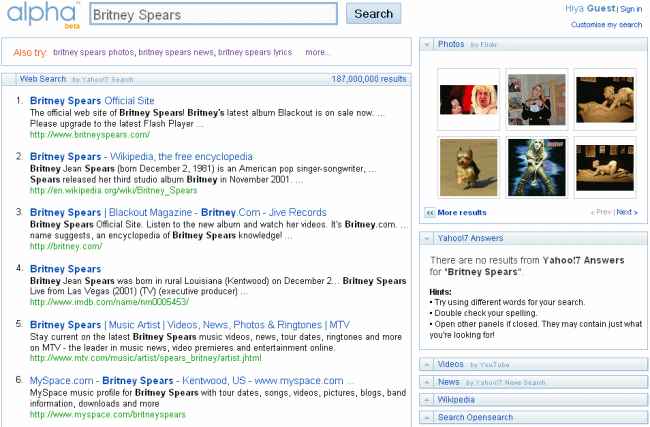Screen dimensions: 650x427
Task: Click the Yahoo!7 Answers panel title
Action: [x=471, y=238]
